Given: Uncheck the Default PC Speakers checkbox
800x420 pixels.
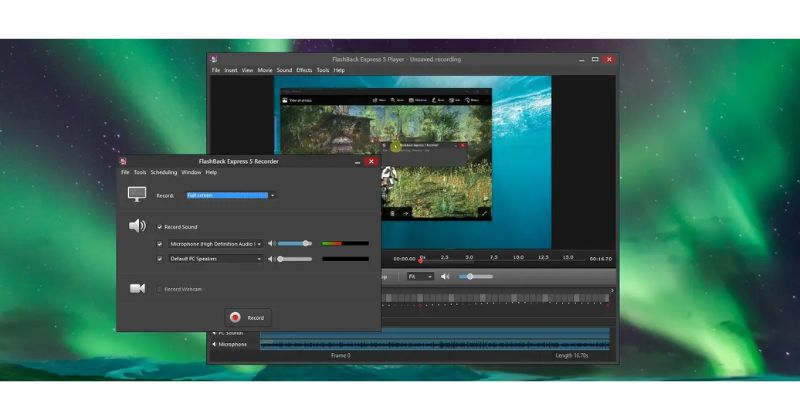Looking at the screenshot, I should pyautogui.click(x=160, y=259).
